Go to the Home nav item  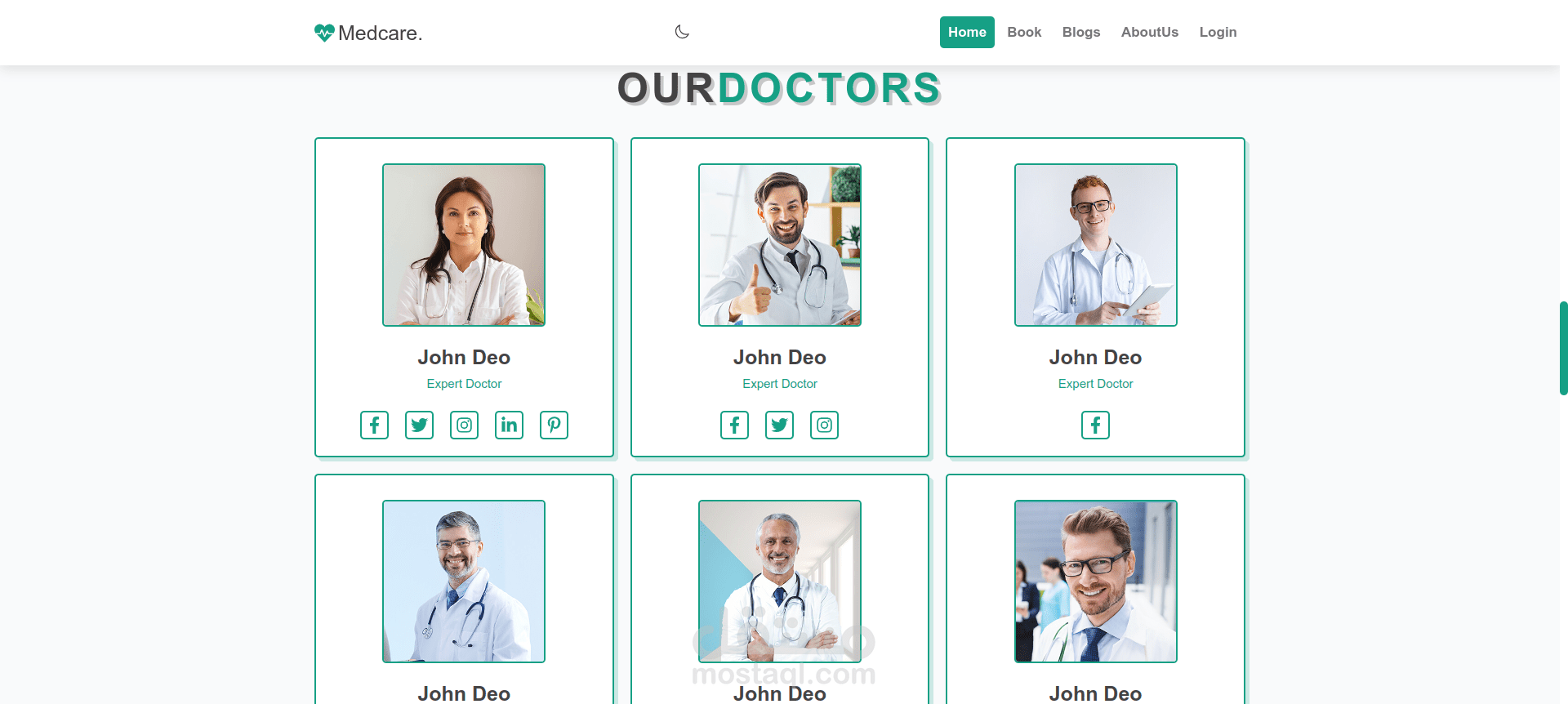[967, 32]
